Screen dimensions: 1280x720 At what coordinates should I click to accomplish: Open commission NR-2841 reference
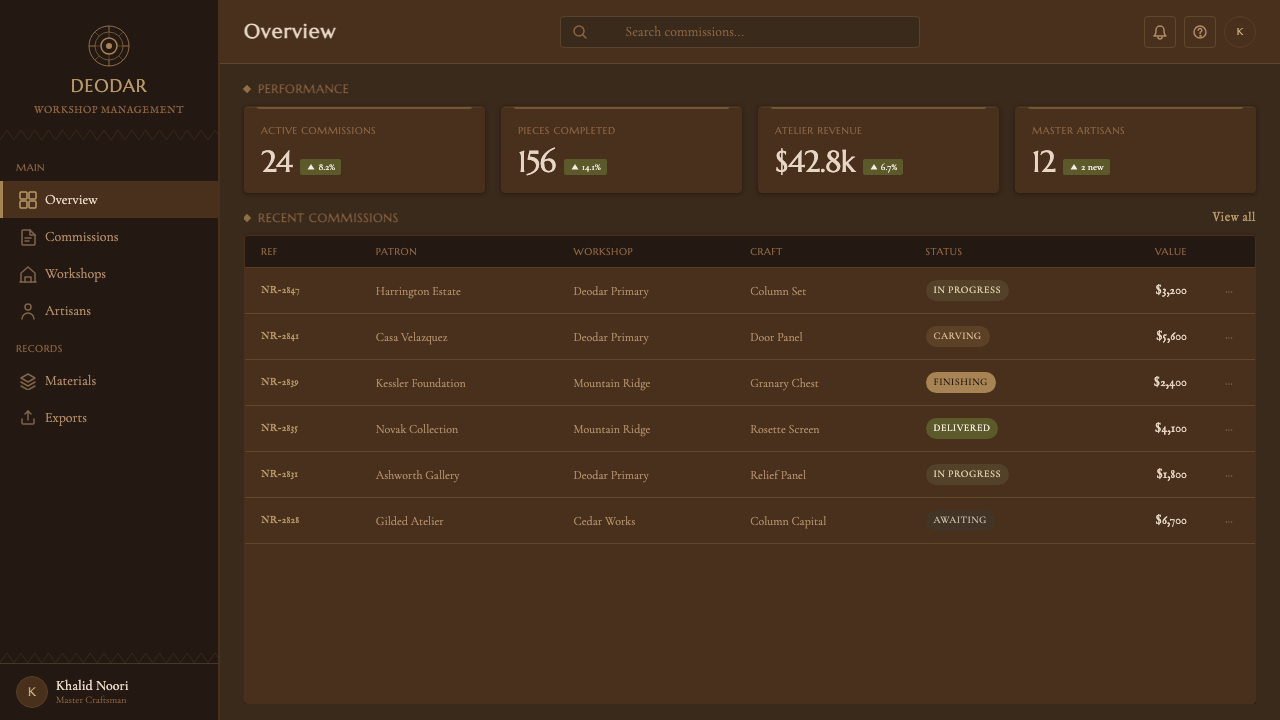click(280, 336)
